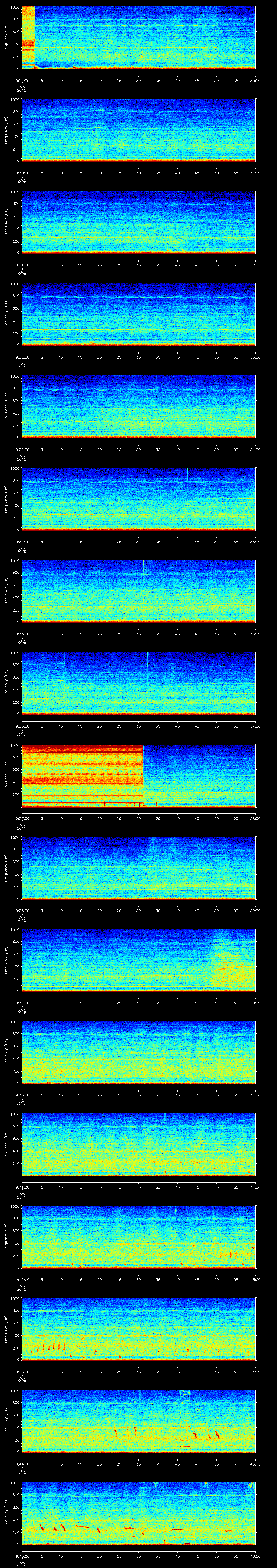
Task: Click the 40:00 end time label
Action: [x=255, y=1003]
